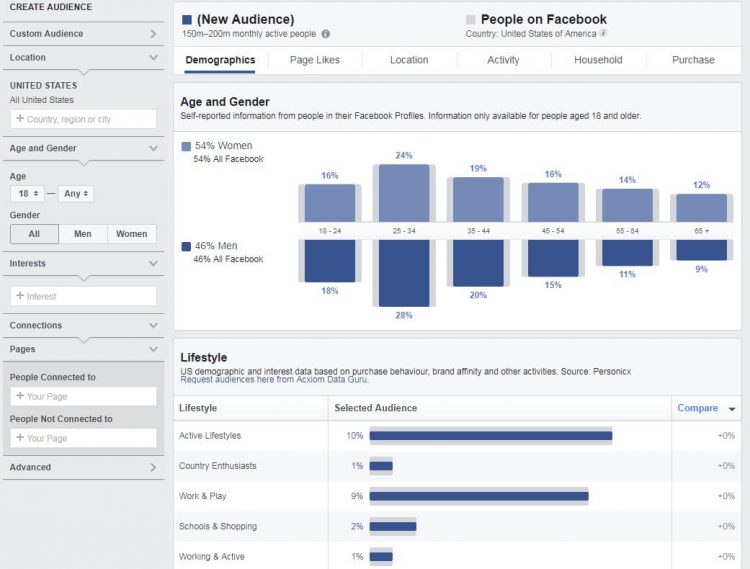The width and height of the screenshot is (750, 569).
Task: Open the Compare dropdown arrow
Action: [x=732, y=409]
